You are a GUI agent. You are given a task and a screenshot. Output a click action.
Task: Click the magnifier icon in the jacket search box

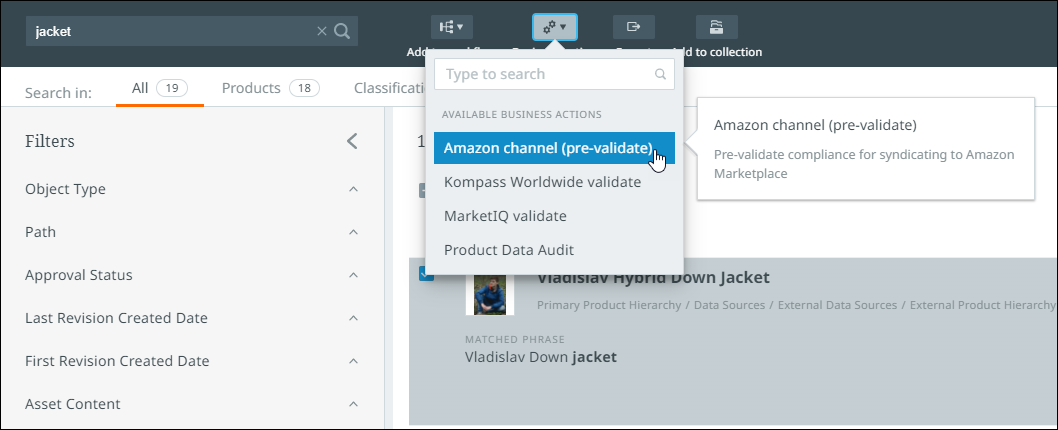click(x=342, y=31)
